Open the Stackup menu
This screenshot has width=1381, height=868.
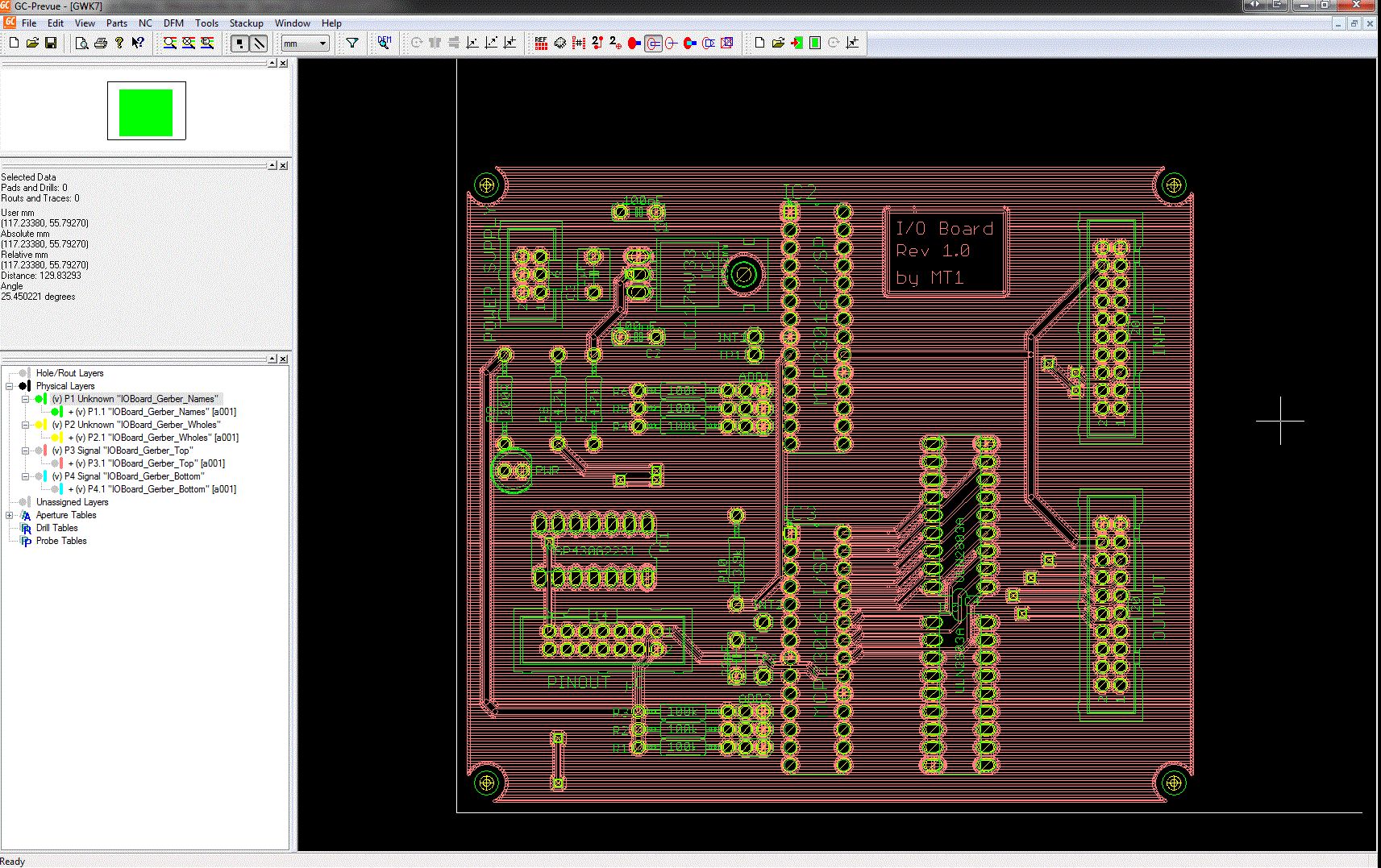click(246, 23)
